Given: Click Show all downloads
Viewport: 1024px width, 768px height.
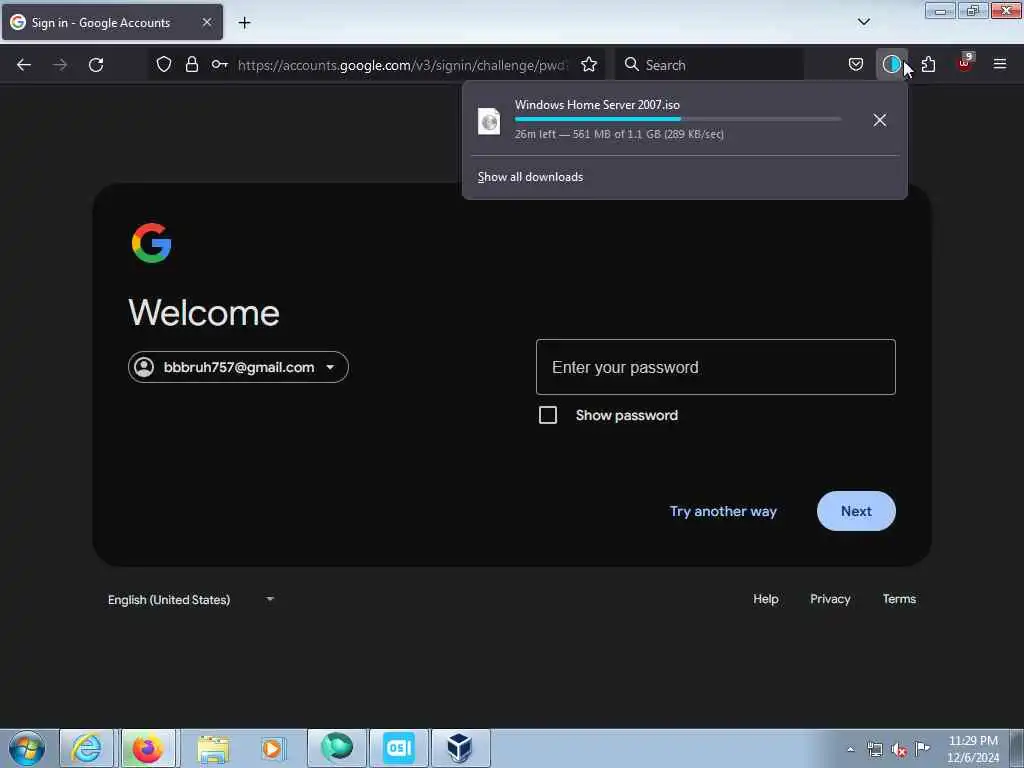Looking at the screenshot, I should (x=530, y=177).
